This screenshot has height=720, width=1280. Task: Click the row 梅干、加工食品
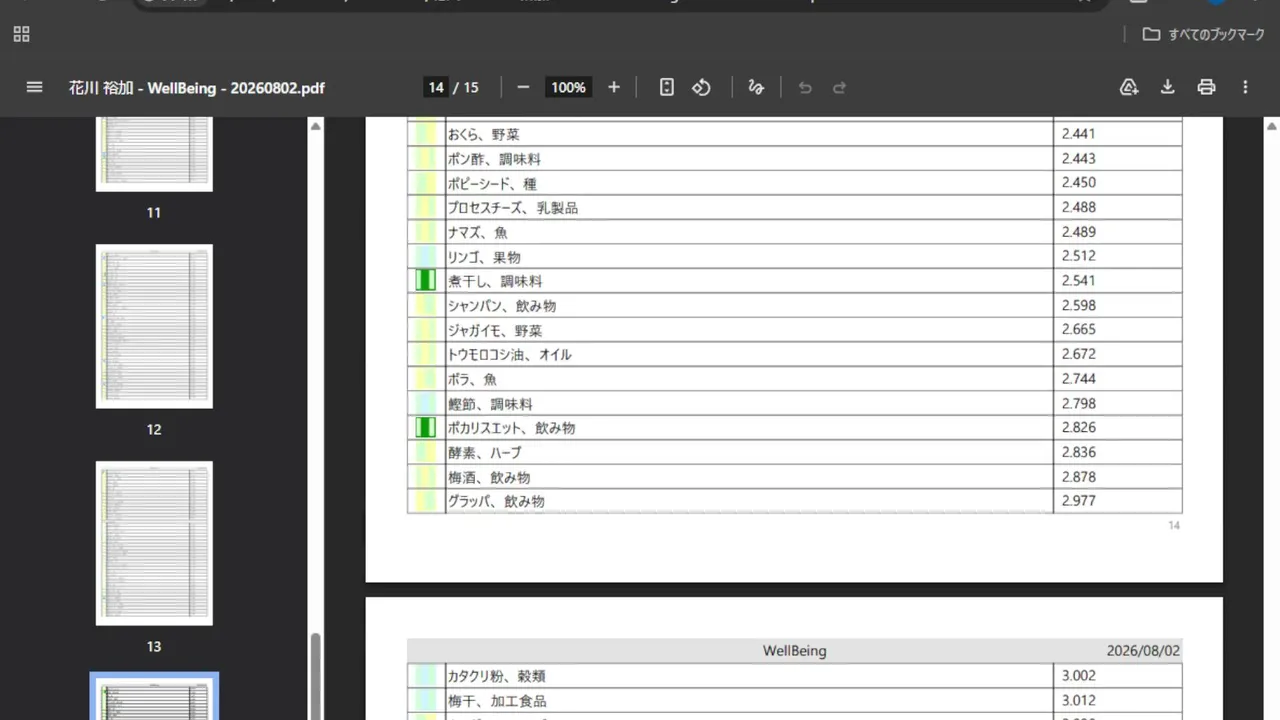coord(794,701)
